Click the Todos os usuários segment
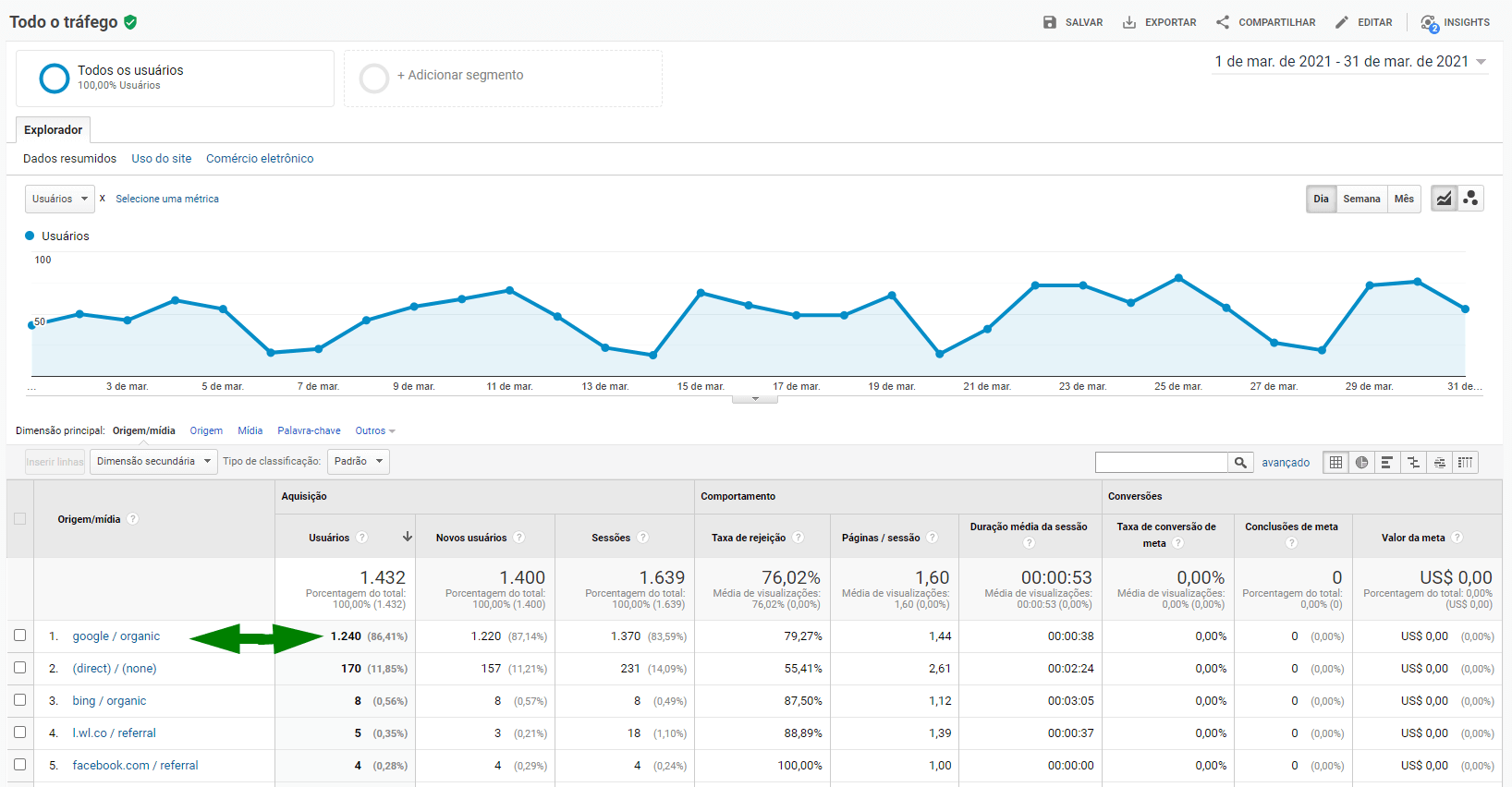The height and width of the screenshot is (787, 1512). tap(175, 78)
